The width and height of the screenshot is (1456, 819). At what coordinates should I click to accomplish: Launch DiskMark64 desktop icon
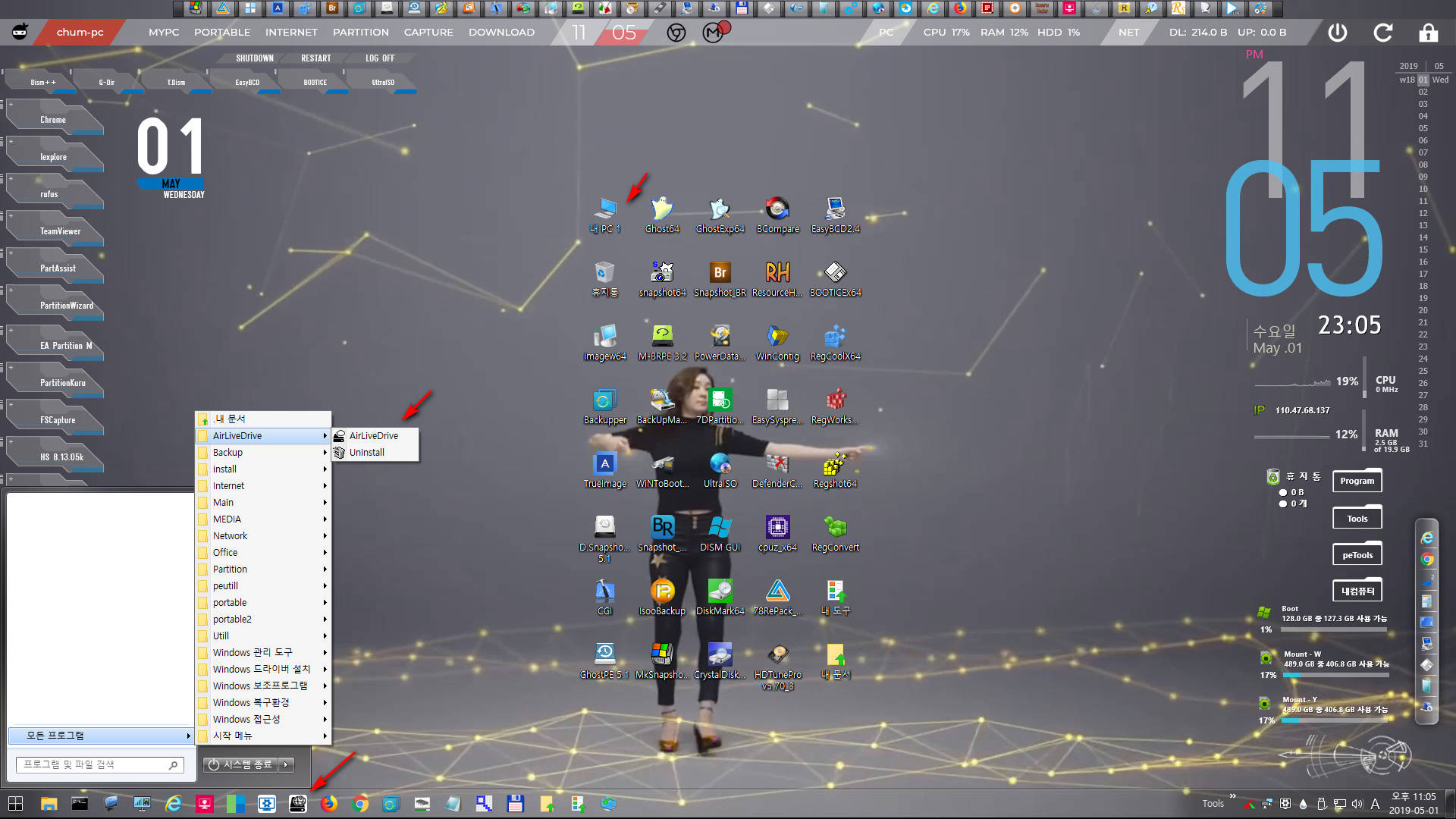point(720,597)
